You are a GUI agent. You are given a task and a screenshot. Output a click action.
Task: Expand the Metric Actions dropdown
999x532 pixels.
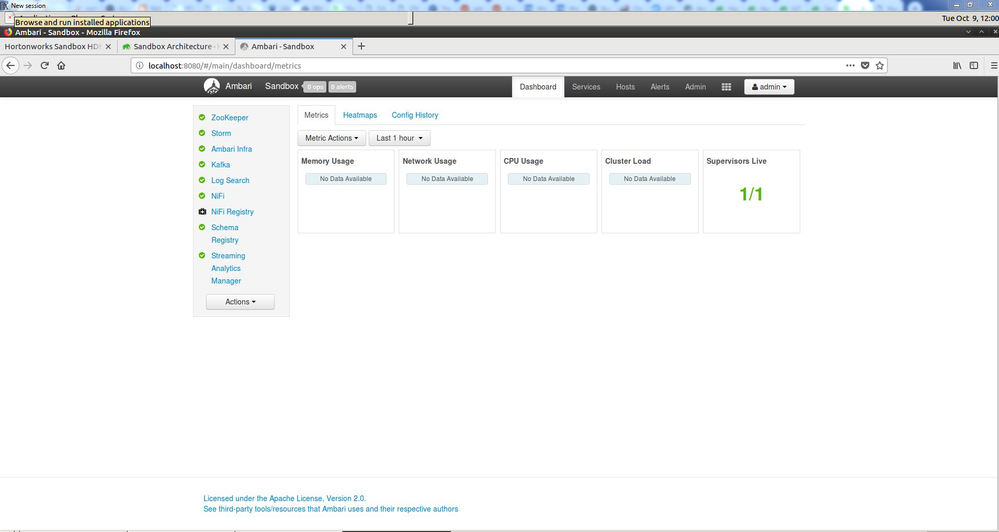331,138
